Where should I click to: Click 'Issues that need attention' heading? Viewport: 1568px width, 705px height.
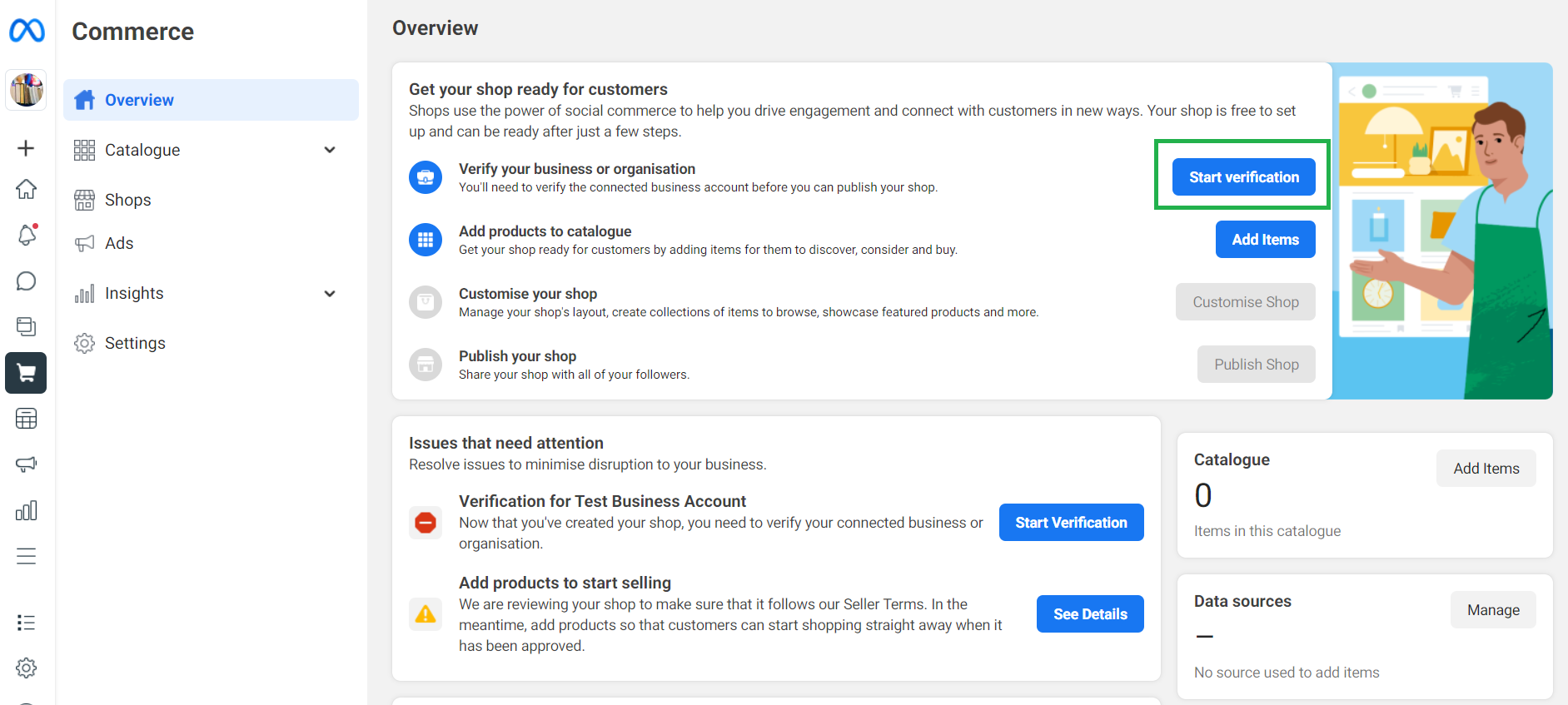point(505,443)
